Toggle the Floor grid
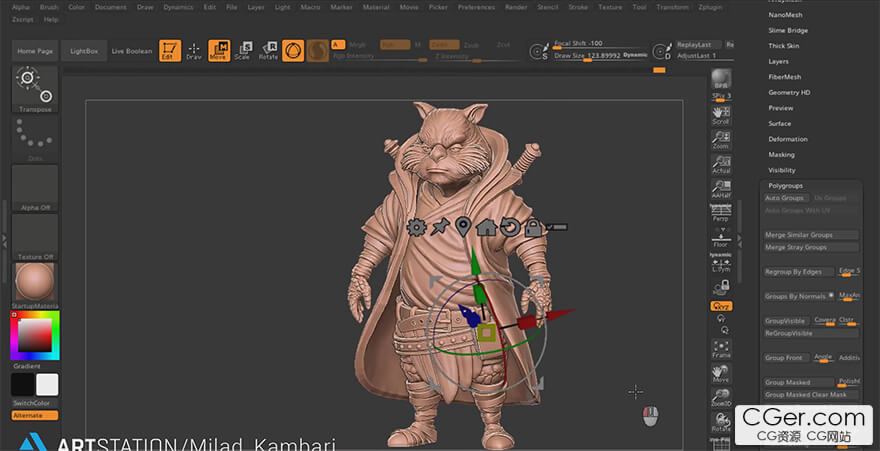 click(721, 238)
